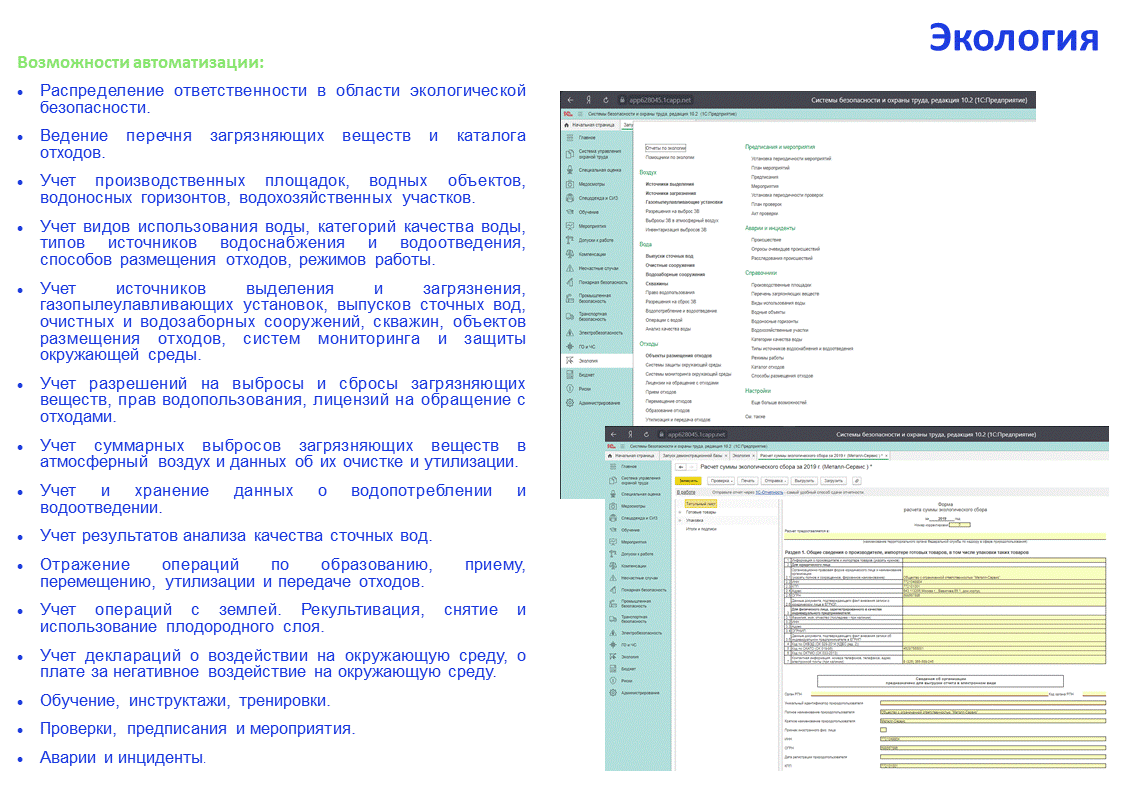The image size is (1123, 794).
Task: Click the Главное sidebar icon in the back window
Action: (570, 137)
